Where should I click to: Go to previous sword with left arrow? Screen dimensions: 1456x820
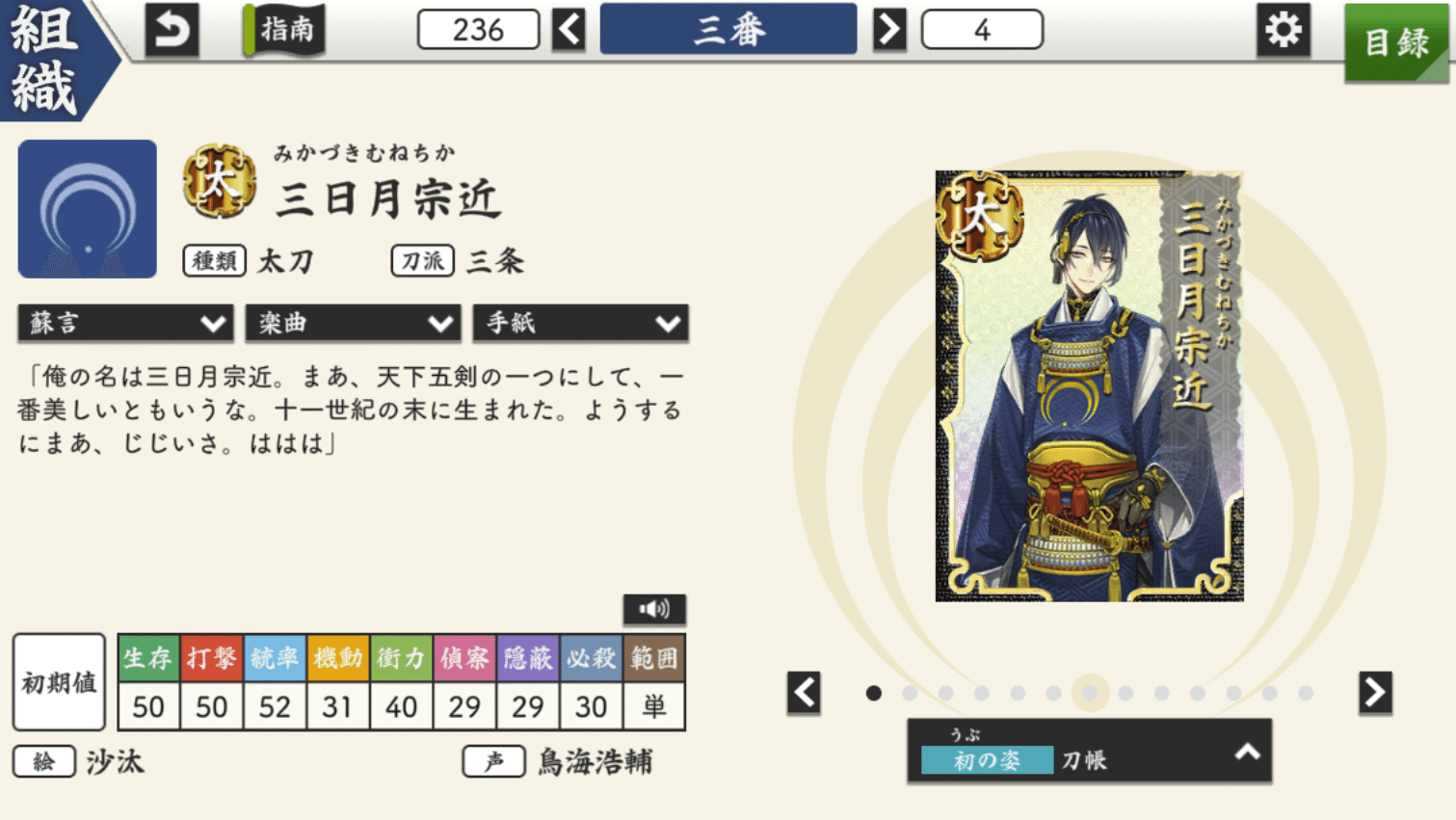click(x=569, y=30)
